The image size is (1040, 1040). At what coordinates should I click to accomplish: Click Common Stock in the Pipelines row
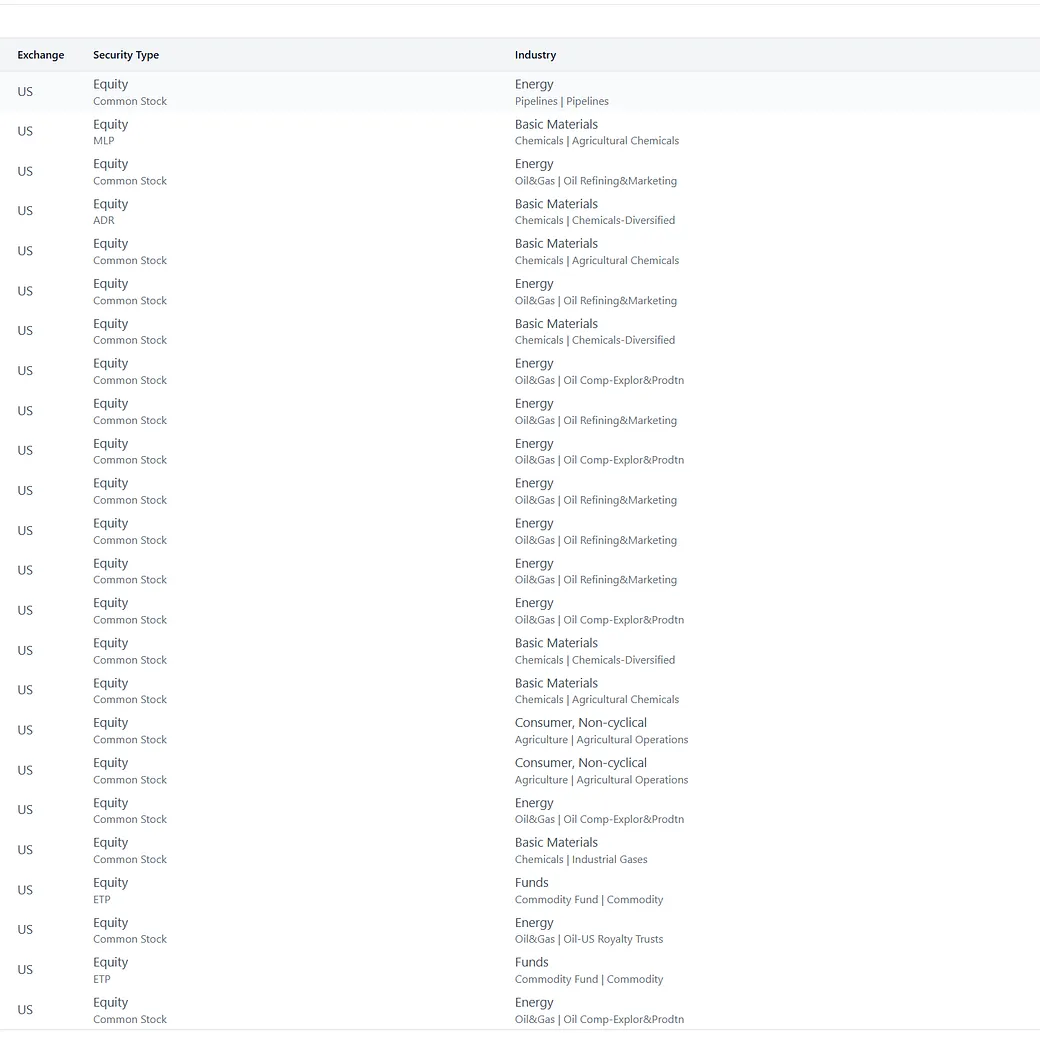pyautogui.click(x=130, y=101)
